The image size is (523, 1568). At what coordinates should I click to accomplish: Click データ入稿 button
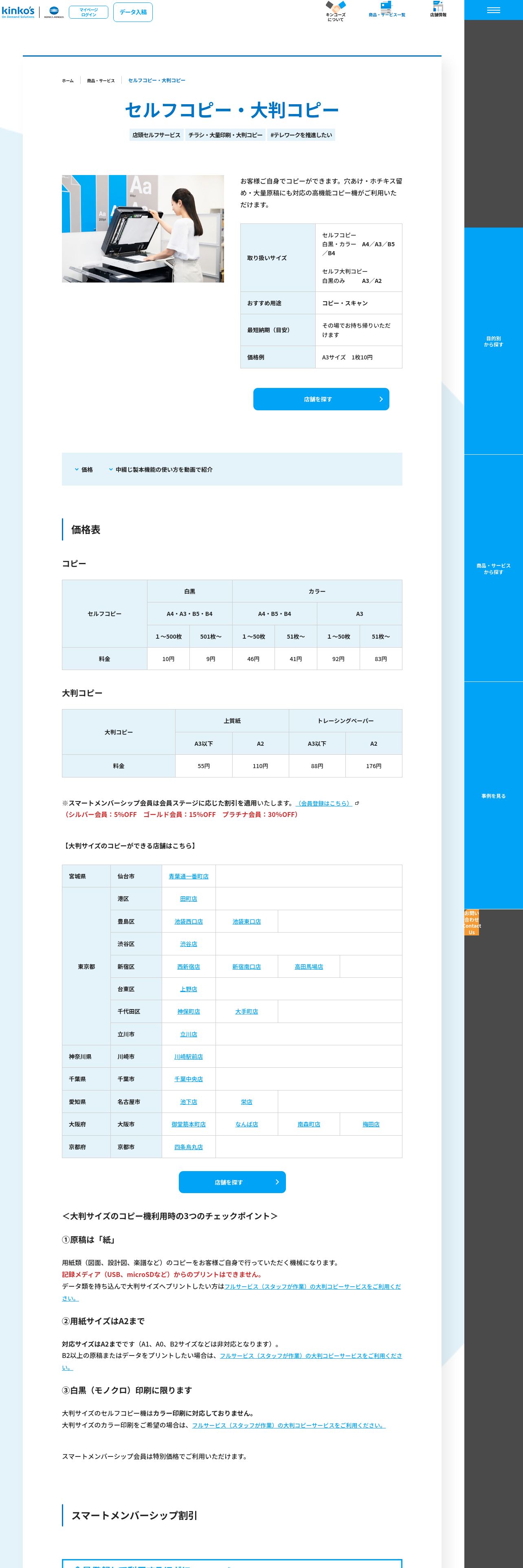[x=133, y=12]
